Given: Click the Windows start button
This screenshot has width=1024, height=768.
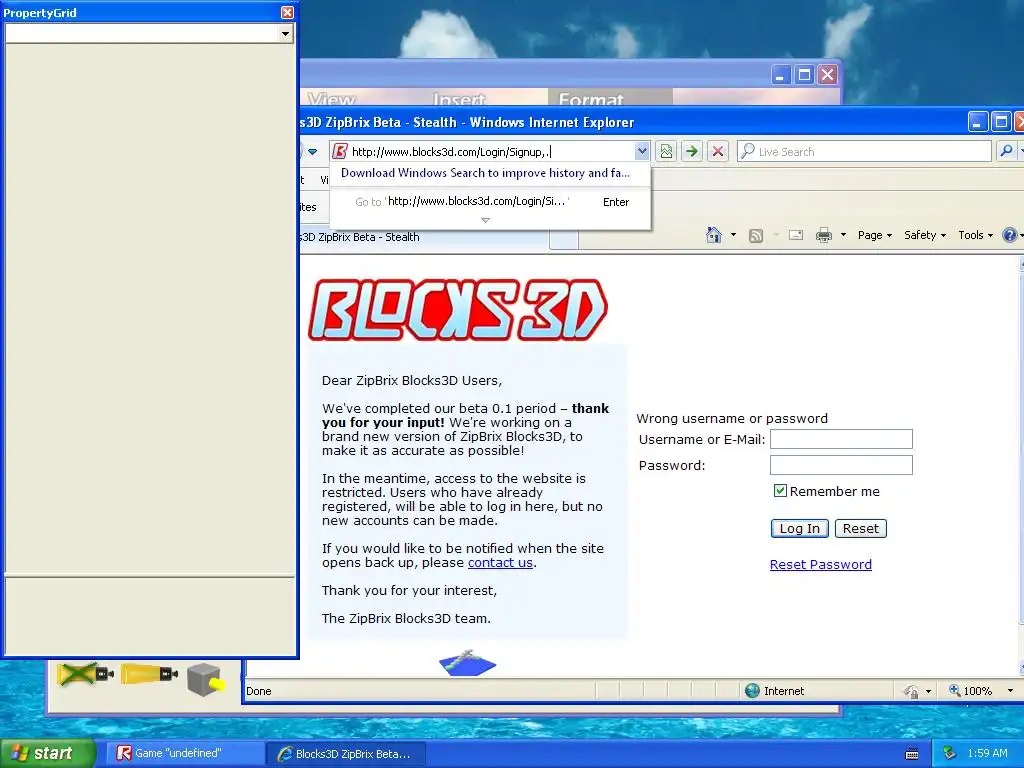Looking at the screenshot, I should (x=48, y=753).
